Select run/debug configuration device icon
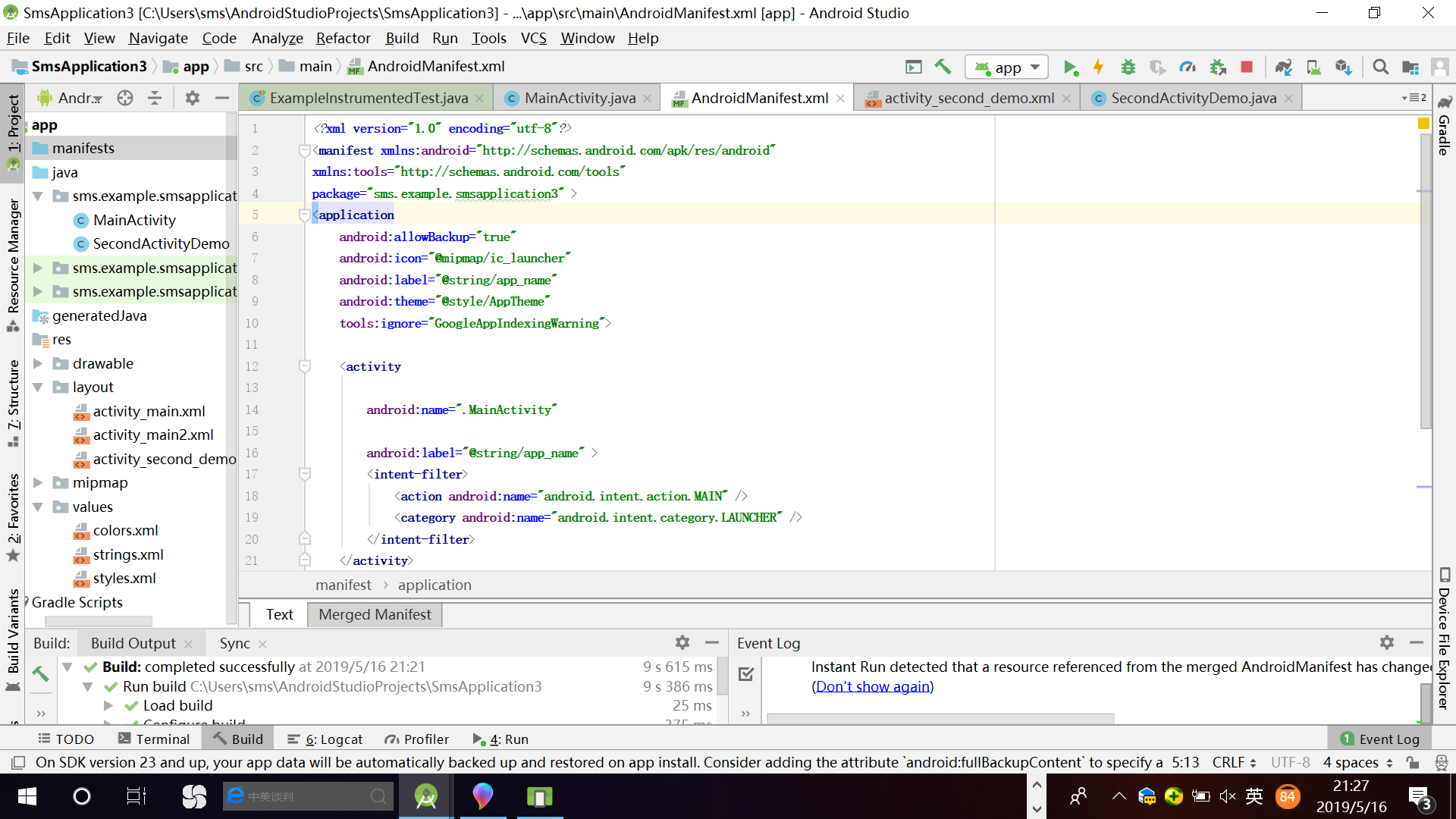 (914, 67)
